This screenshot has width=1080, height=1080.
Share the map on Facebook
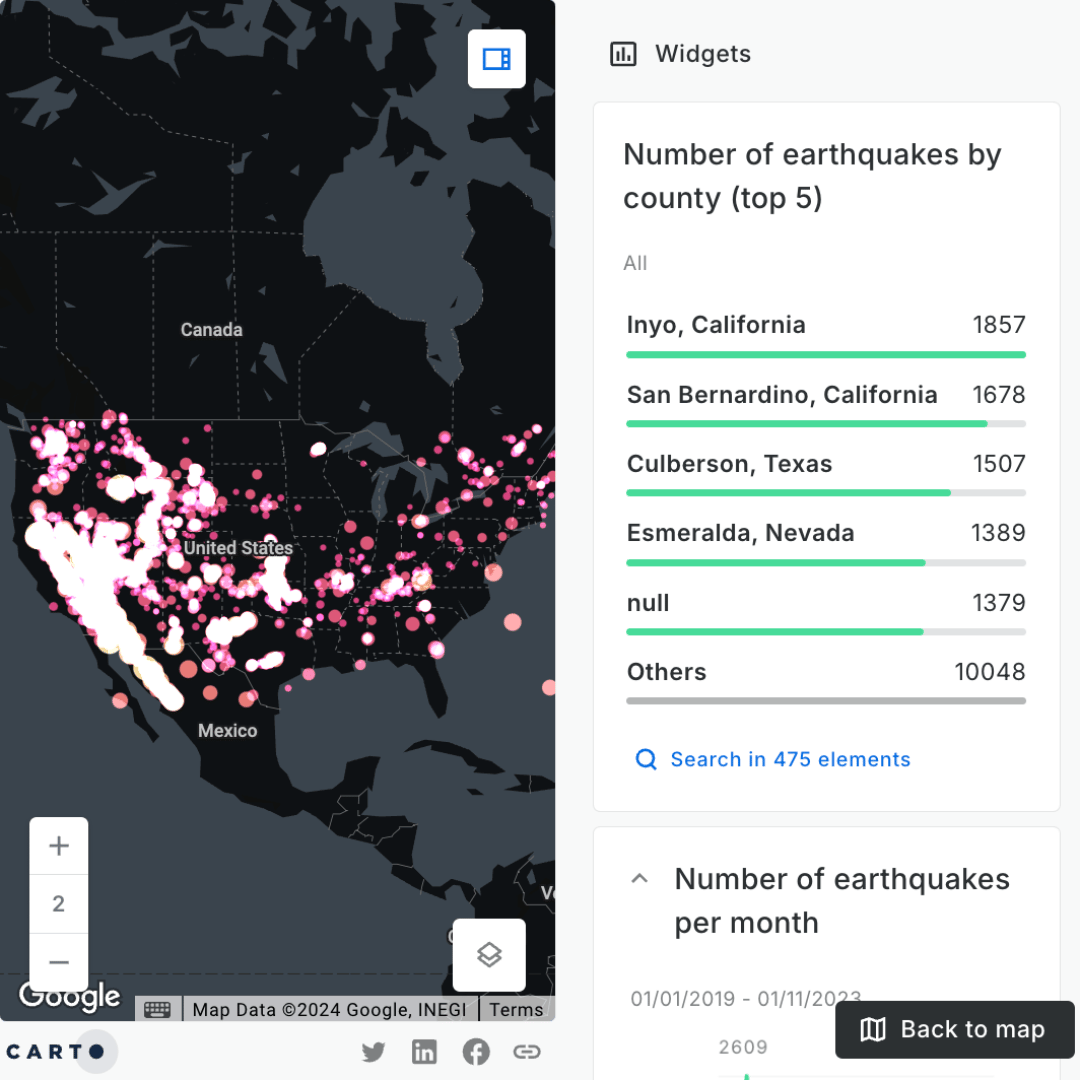(476, 1052)
